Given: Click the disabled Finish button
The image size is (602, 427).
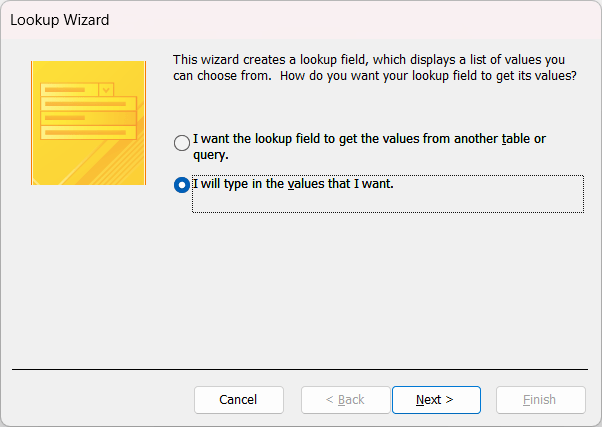Looking at the screenshot, I should (540, 399).
